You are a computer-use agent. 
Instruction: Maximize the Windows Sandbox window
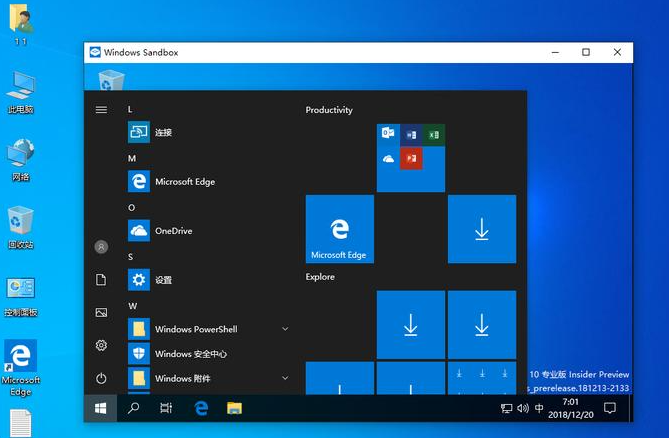[x=586, y=52]
